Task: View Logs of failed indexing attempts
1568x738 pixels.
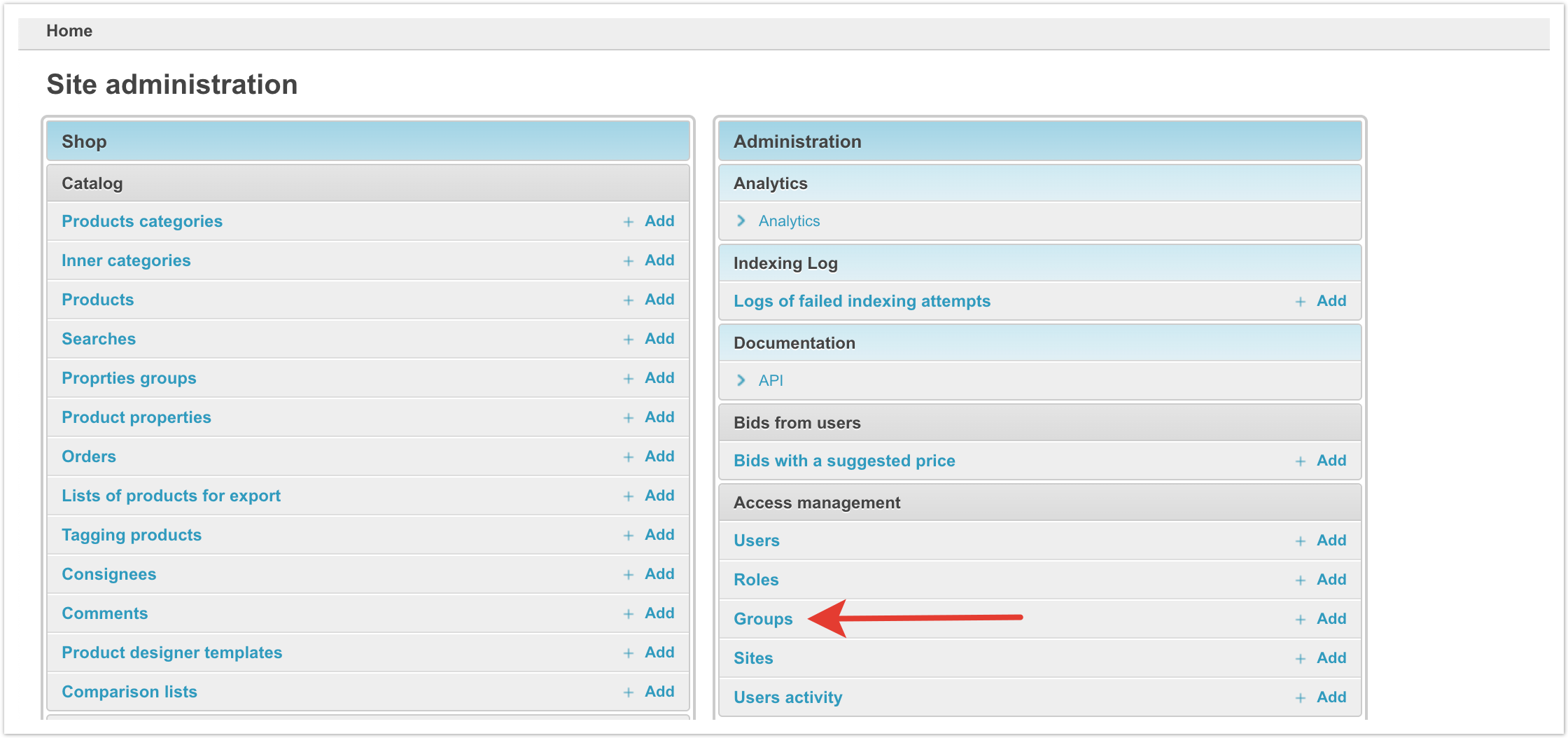Action: click(x=862, y=301)
